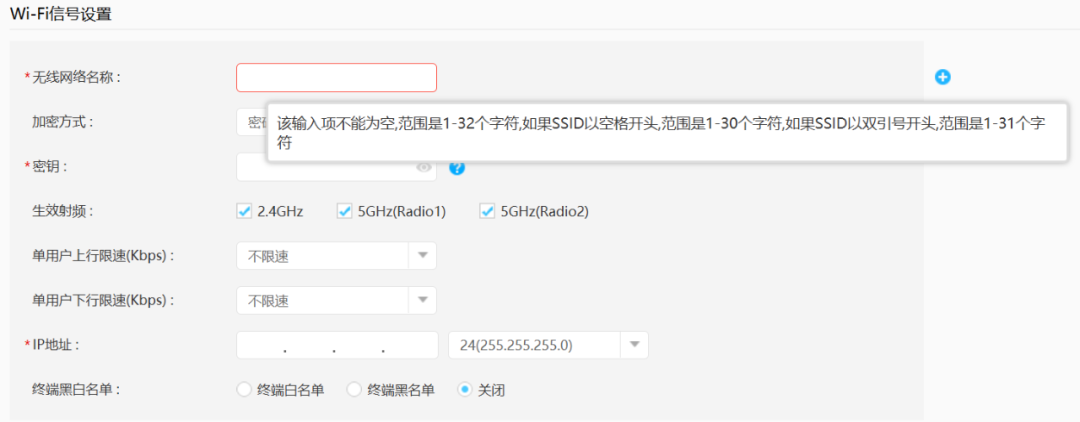Disable the 5GHz(Radio2) checkbox
This screenshot has width=1080, height=422.
pyautogui.click(x=488, y=211)
